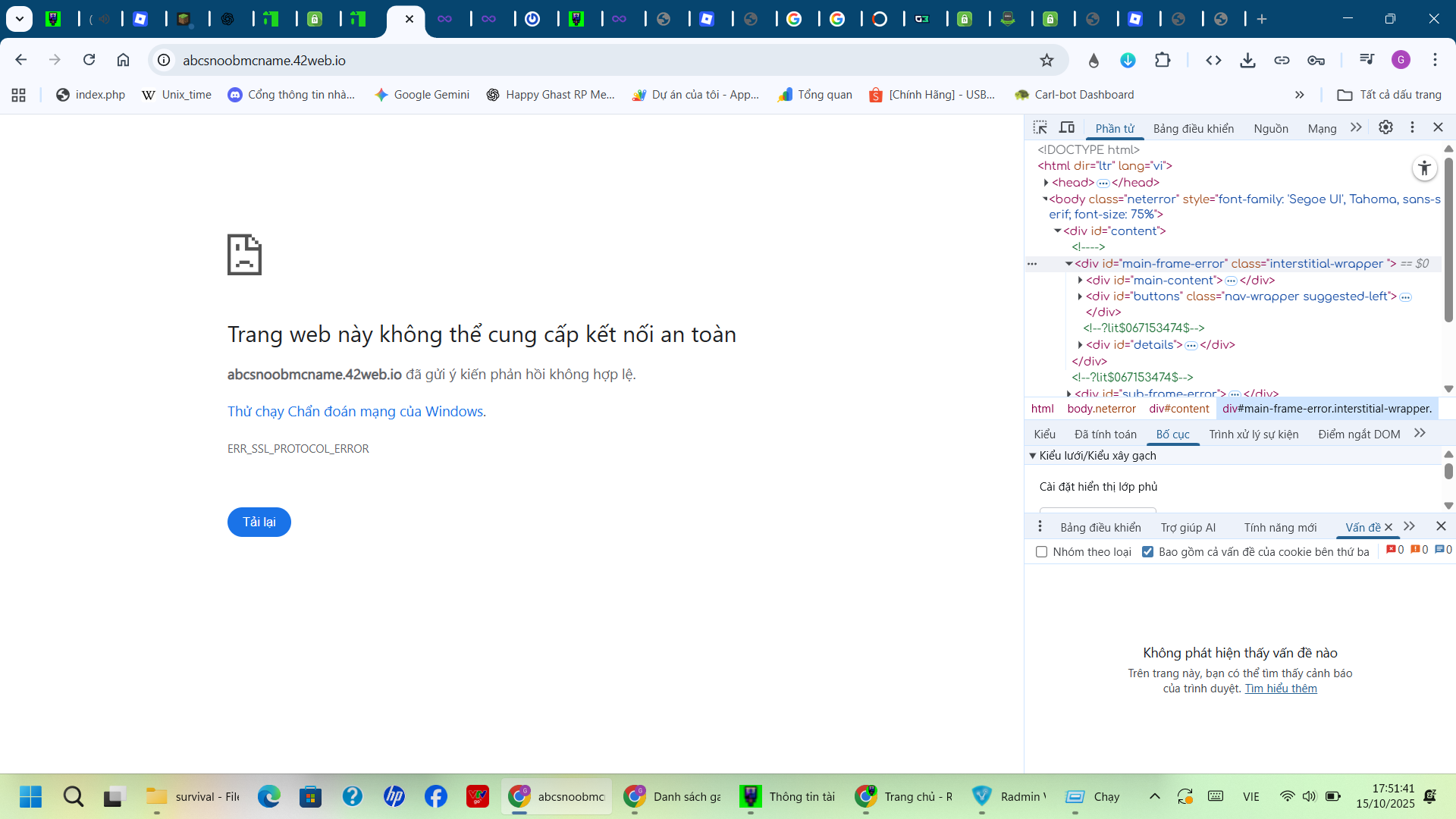The height and width of the screenshot is (819, 1456).
Task: Expand the head element node
Action: 1046,183
